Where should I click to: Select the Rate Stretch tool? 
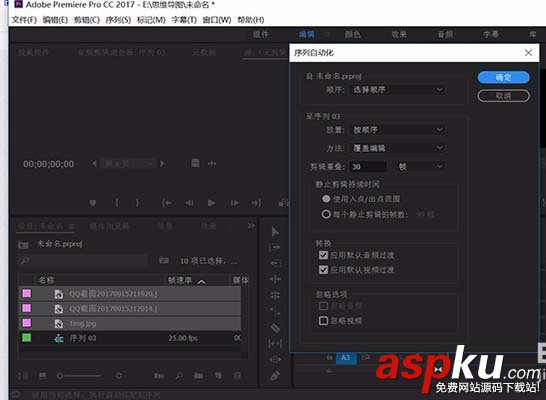[x=275, y=311]
